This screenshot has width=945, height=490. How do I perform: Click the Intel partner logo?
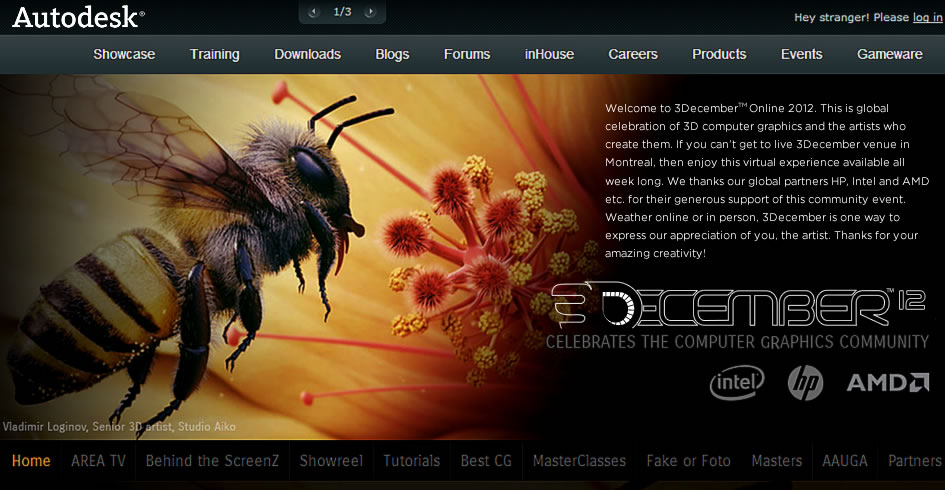[x=736, y=383]
